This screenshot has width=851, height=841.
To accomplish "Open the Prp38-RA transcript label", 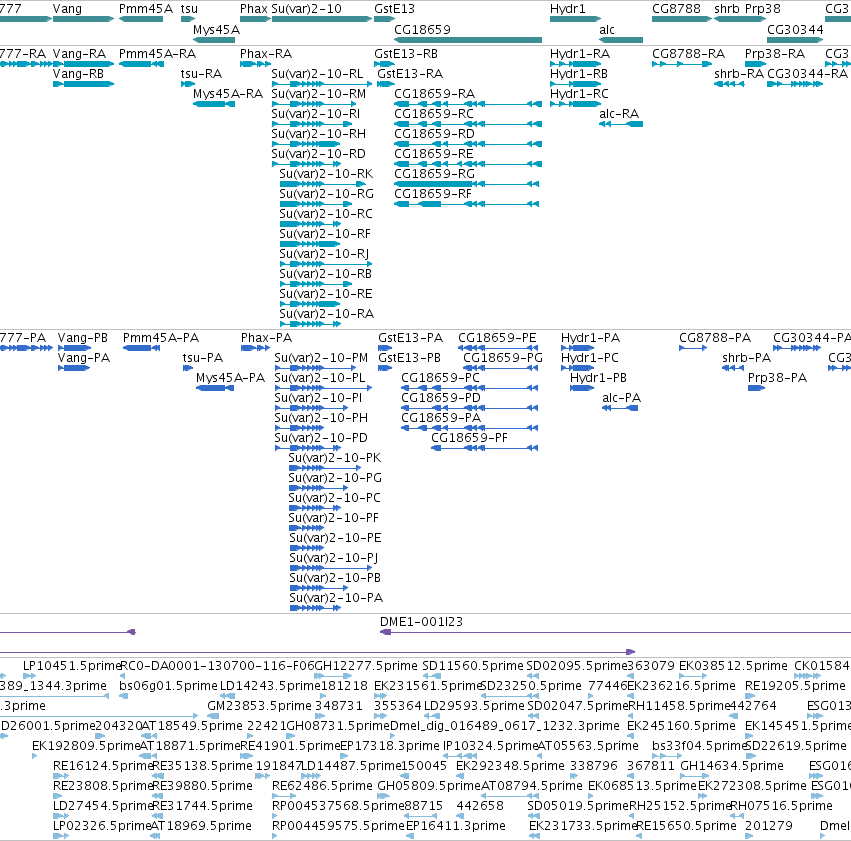I will point(775,54).
